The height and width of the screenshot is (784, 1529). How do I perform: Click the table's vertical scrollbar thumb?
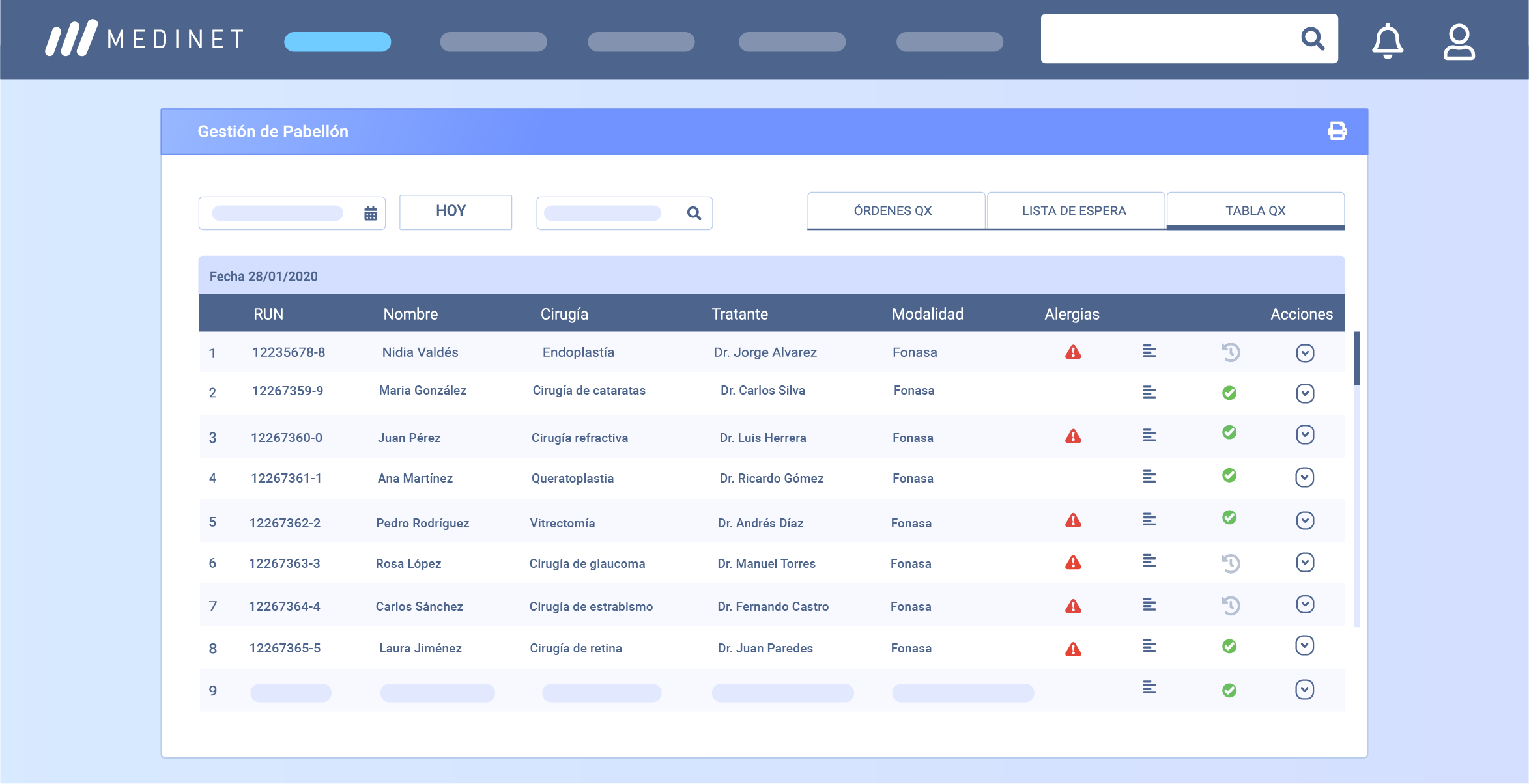[1356, 358]
